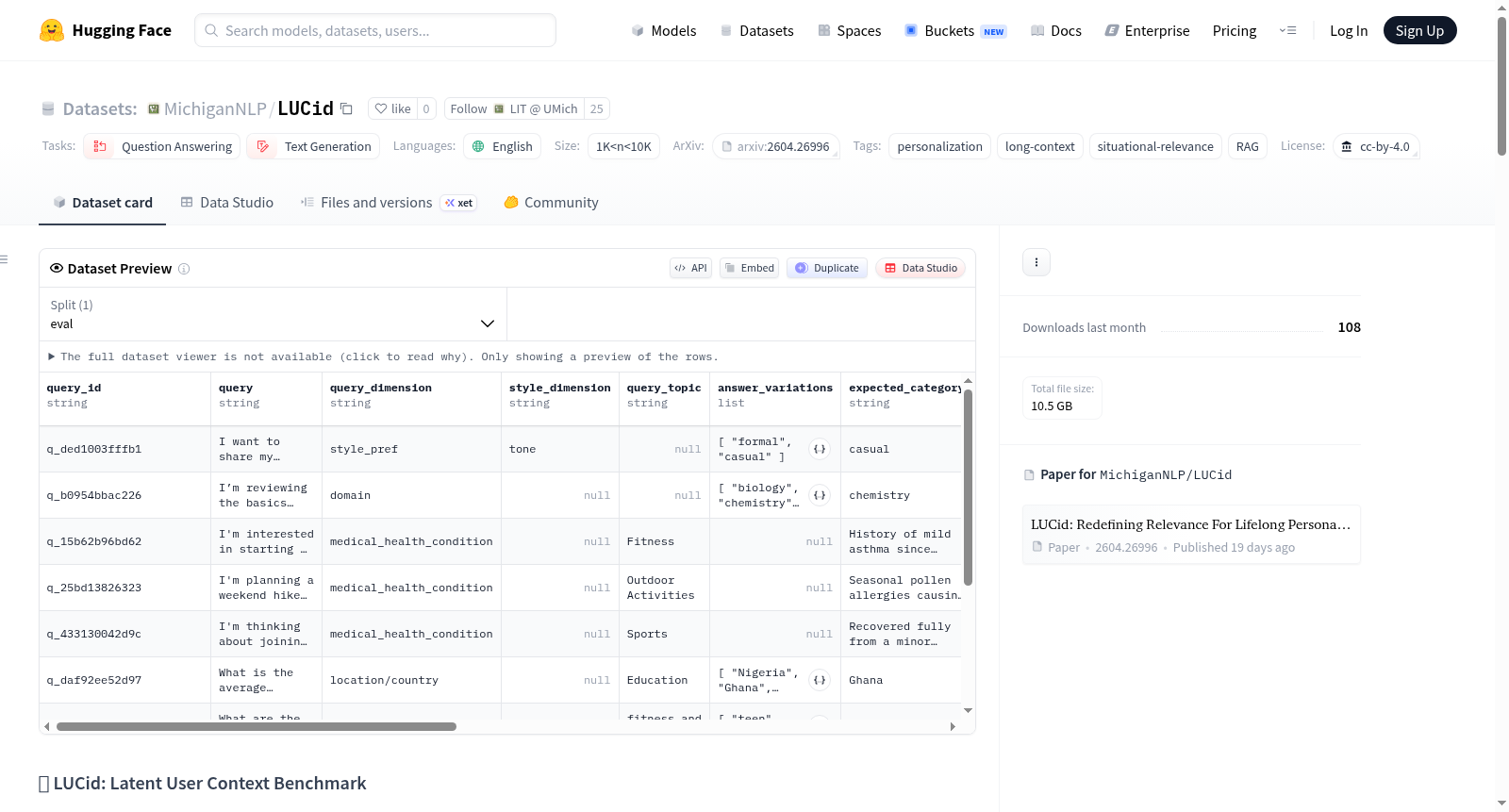1509x812 pixels.
Task: Open the Models navigation item
Action: pyautogui.click(x=664, y=30)
